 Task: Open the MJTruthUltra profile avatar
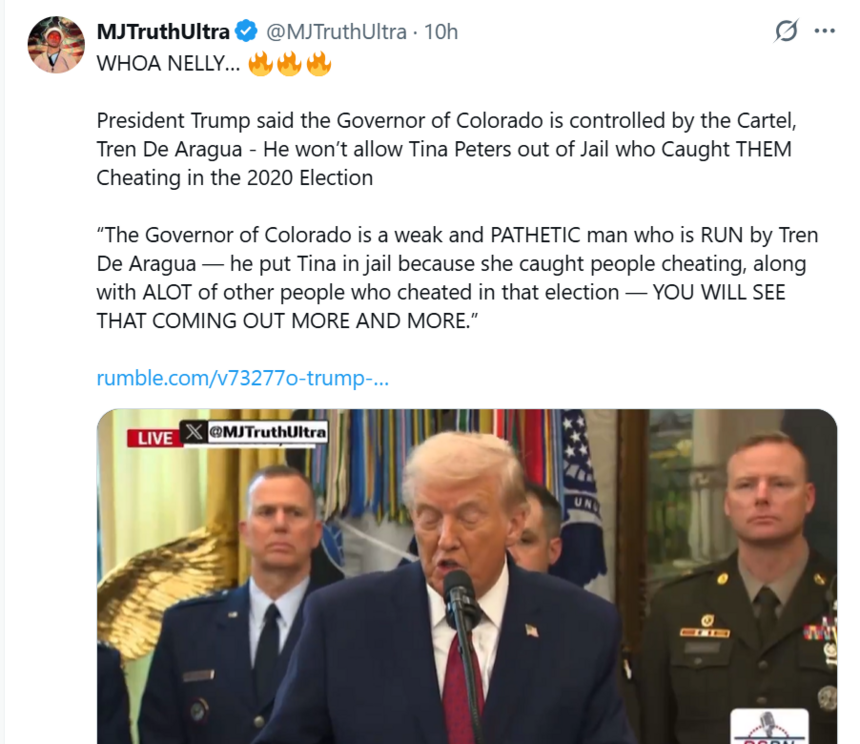click(56, 44)
